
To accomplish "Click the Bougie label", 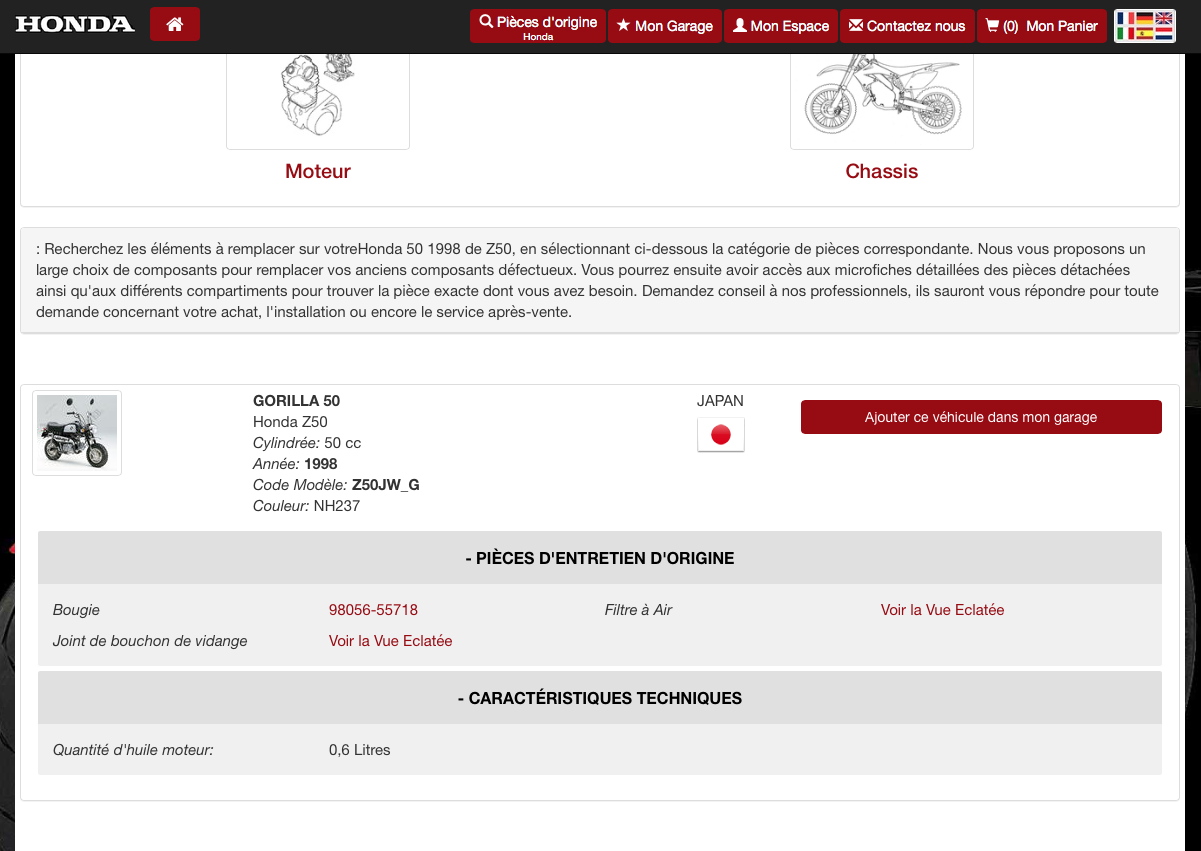I will point(76,610).
